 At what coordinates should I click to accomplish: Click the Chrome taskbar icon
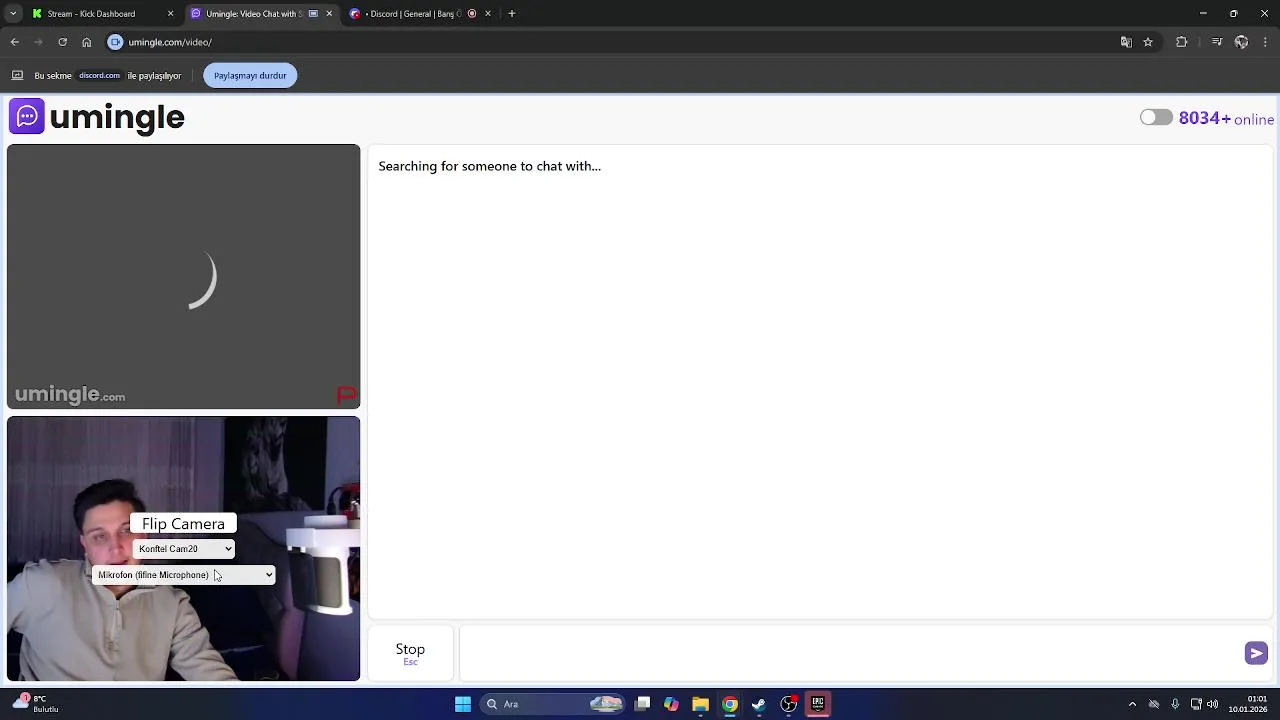click(x=730, y=704)
